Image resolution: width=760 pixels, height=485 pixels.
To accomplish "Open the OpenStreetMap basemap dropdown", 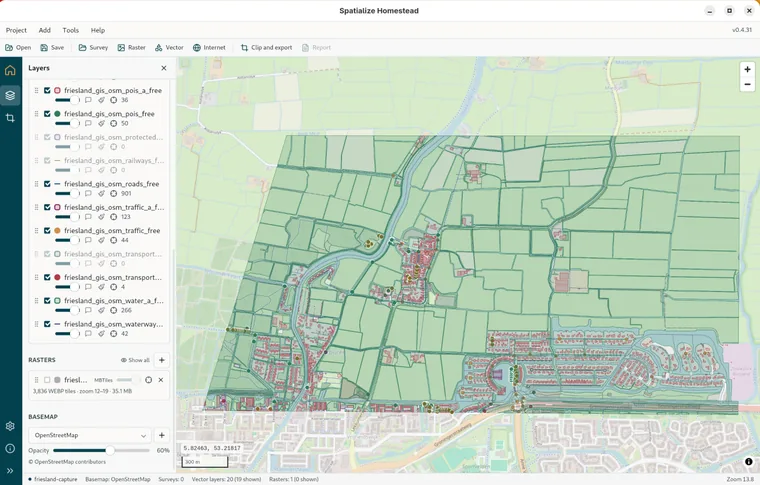I will [x=90, y=435].
